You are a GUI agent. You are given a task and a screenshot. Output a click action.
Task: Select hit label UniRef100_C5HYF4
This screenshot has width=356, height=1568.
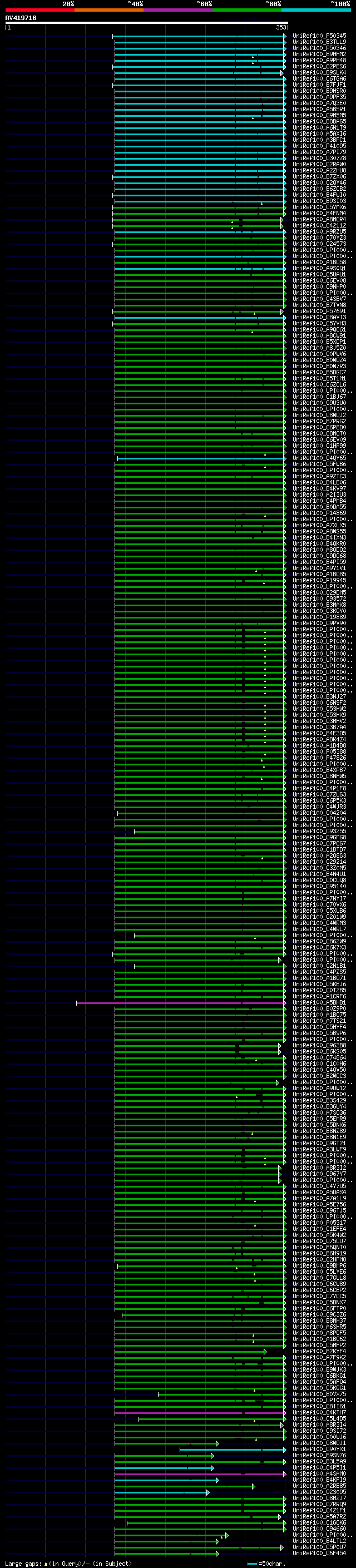tap(319, 1027)
